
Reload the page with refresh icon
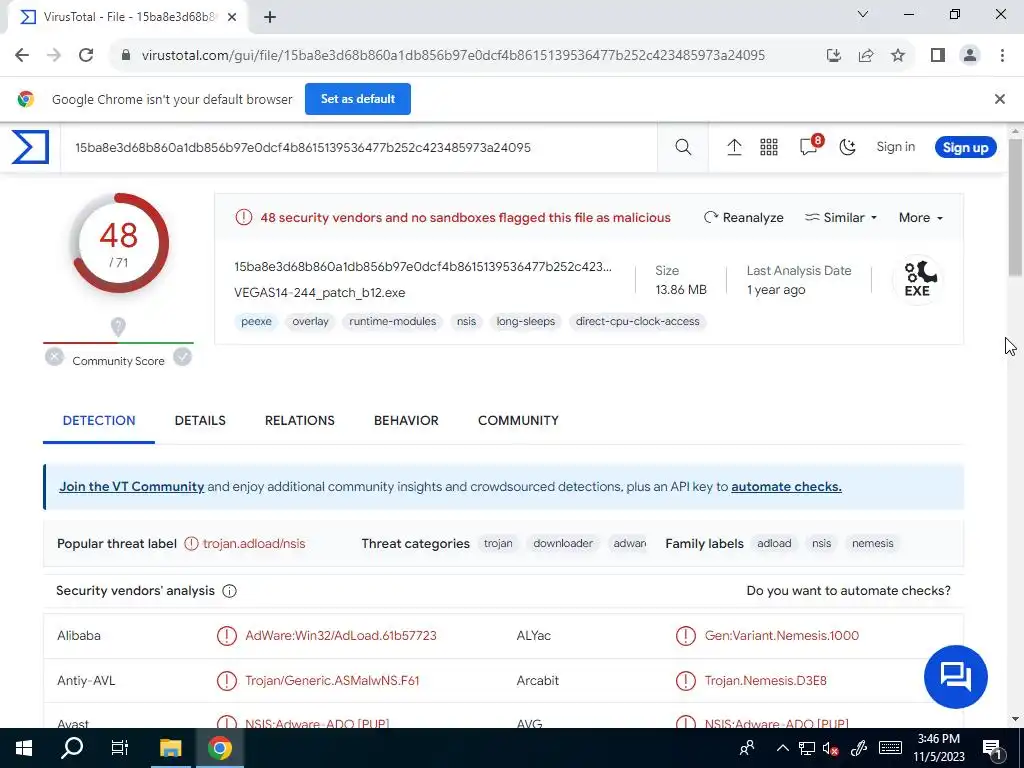click(x=86, y=55)
